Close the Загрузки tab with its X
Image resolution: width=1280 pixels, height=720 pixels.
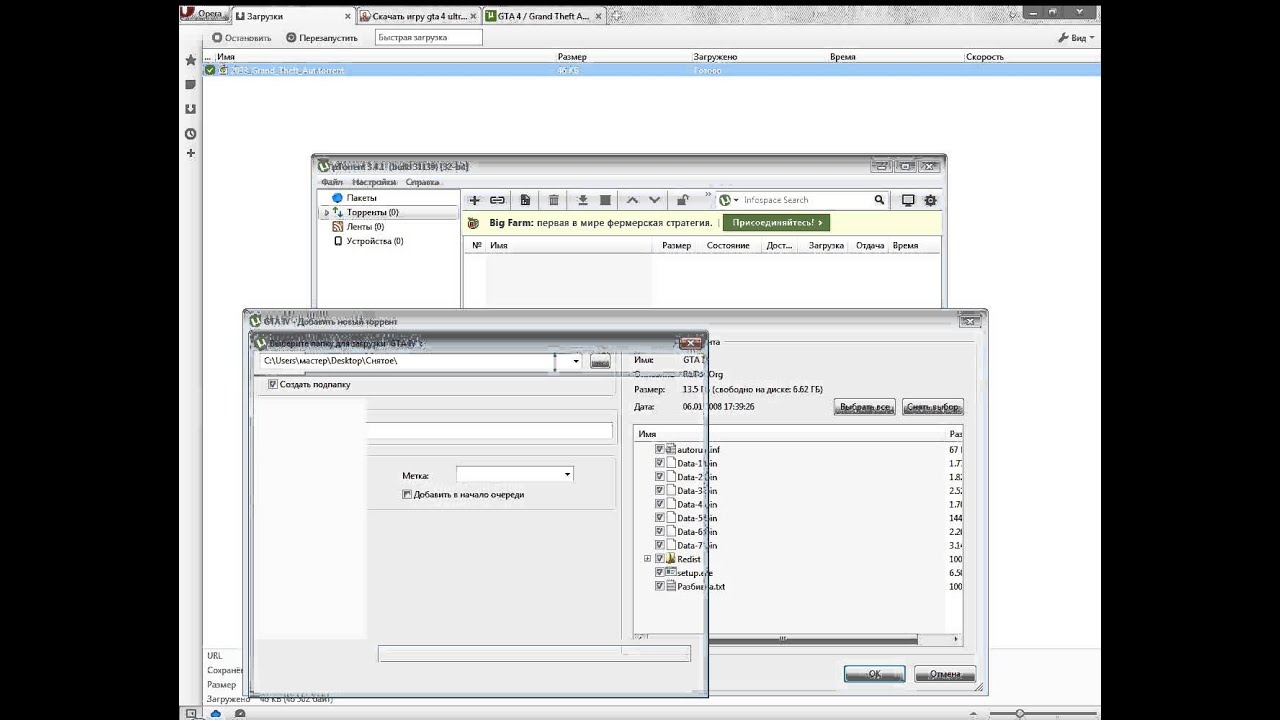[346, 16]
